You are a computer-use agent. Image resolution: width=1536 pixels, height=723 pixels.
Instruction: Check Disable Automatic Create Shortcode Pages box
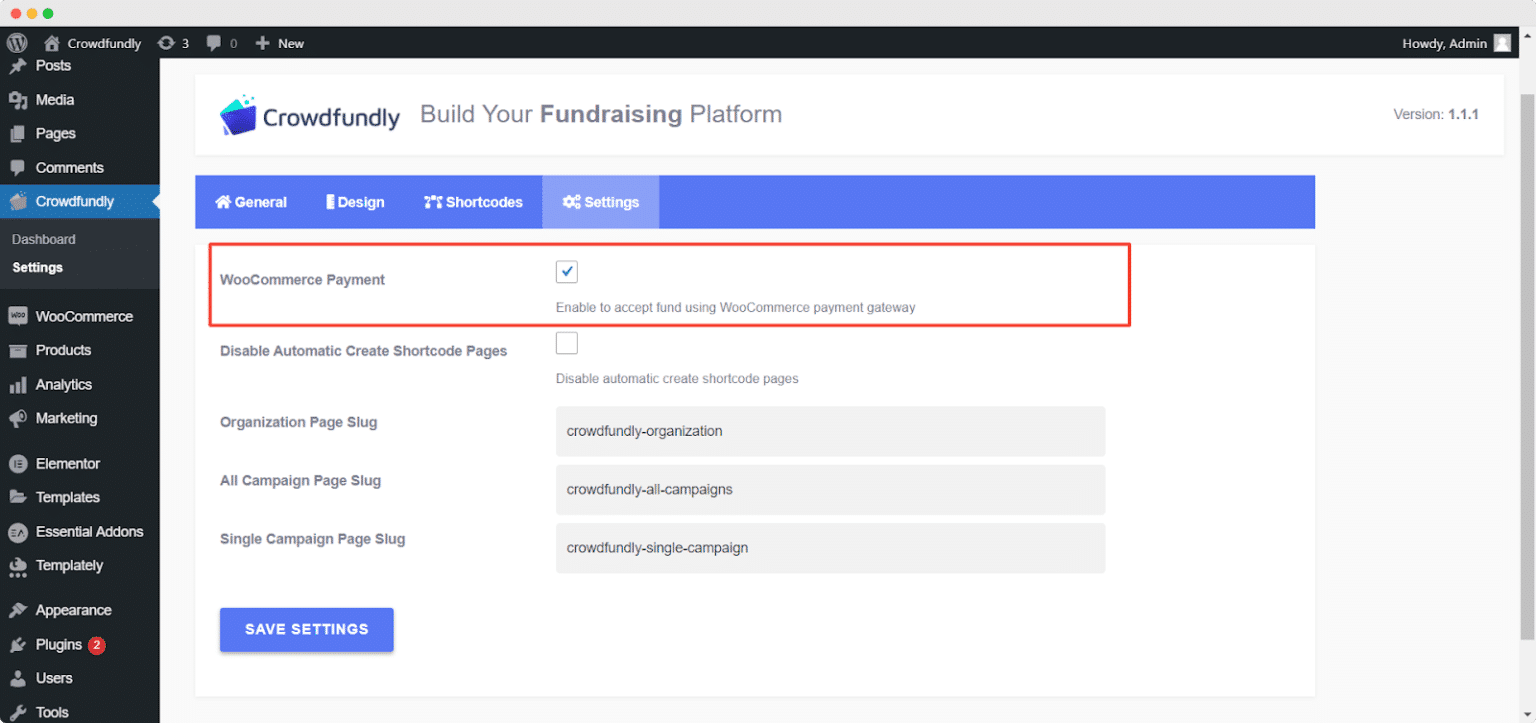(x=567, y=343)
